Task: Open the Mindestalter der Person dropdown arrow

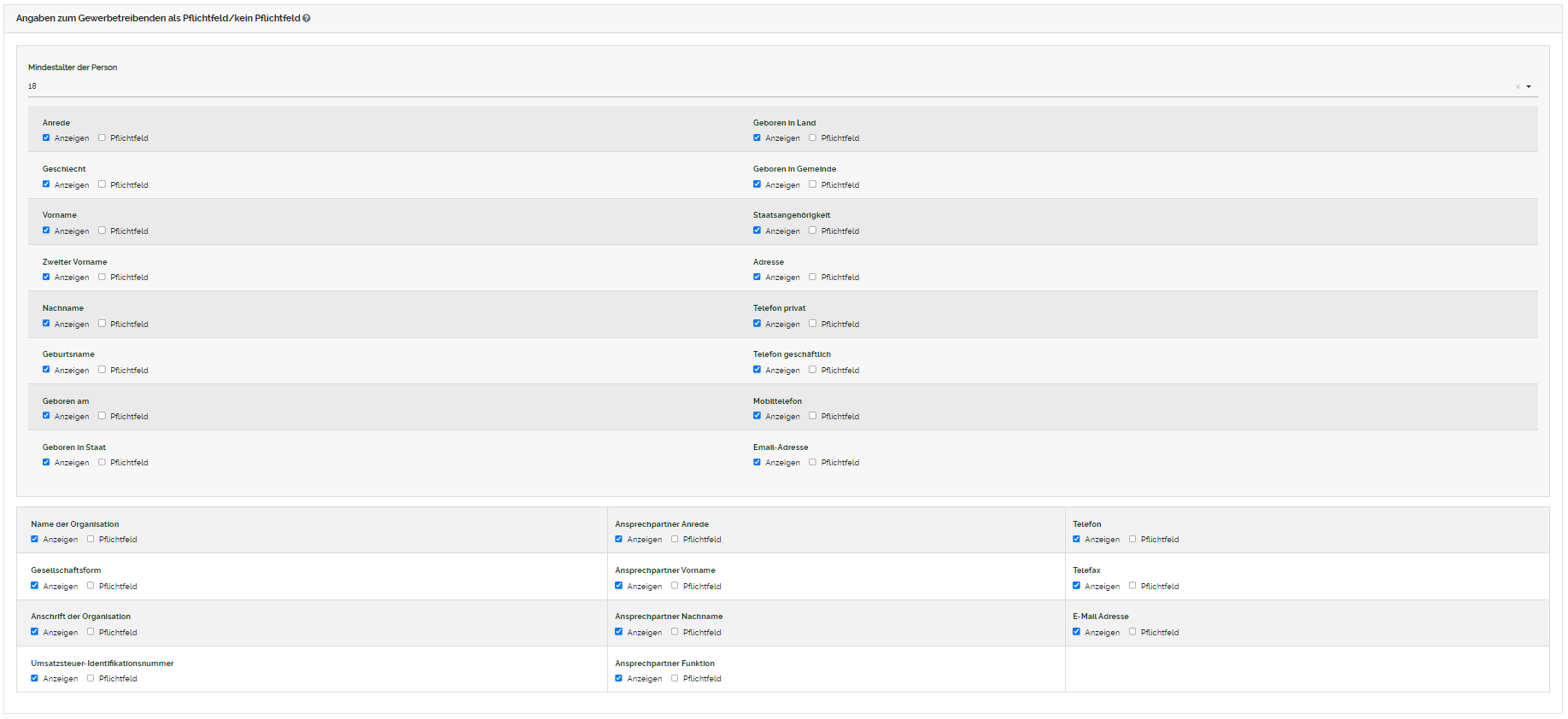Action: 1529,86
